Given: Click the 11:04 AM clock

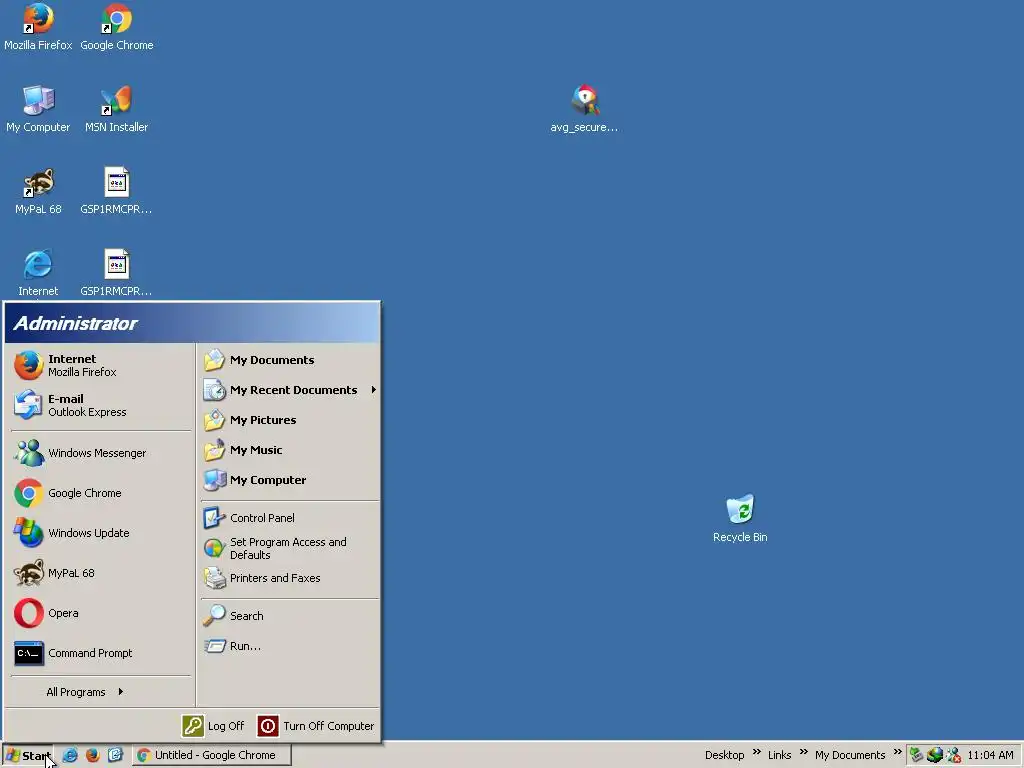Looking at the screenshot, I should point(990,755).
